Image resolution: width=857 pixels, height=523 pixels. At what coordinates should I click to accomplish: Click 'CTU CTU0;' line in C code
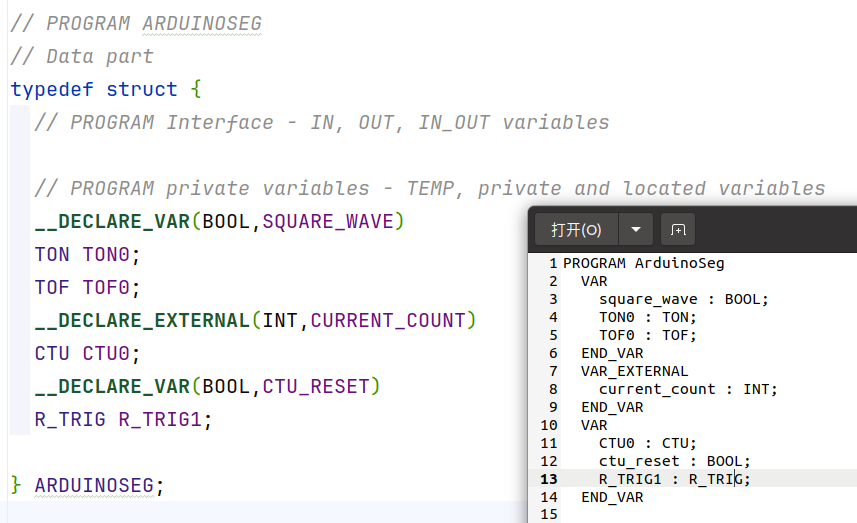click(x=87, y=354)
